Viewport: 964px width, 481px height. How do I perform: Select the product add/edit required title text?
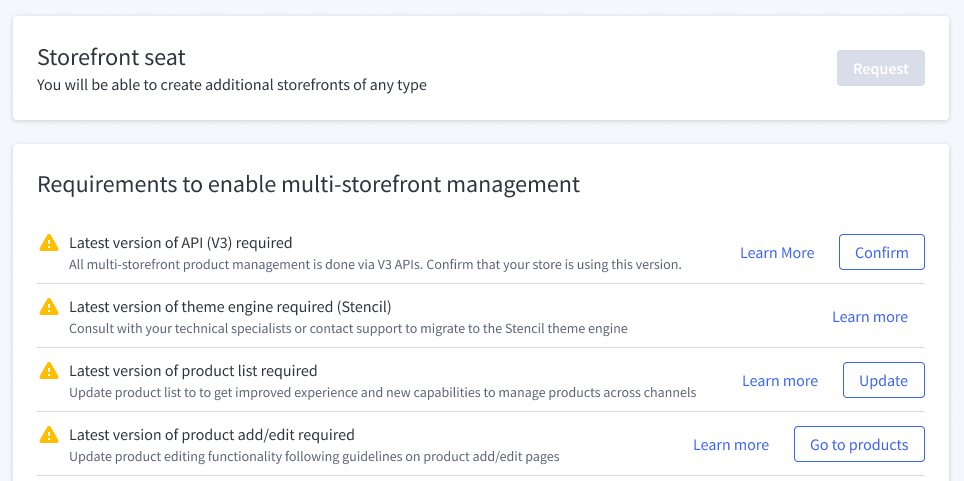click(212, 435)
